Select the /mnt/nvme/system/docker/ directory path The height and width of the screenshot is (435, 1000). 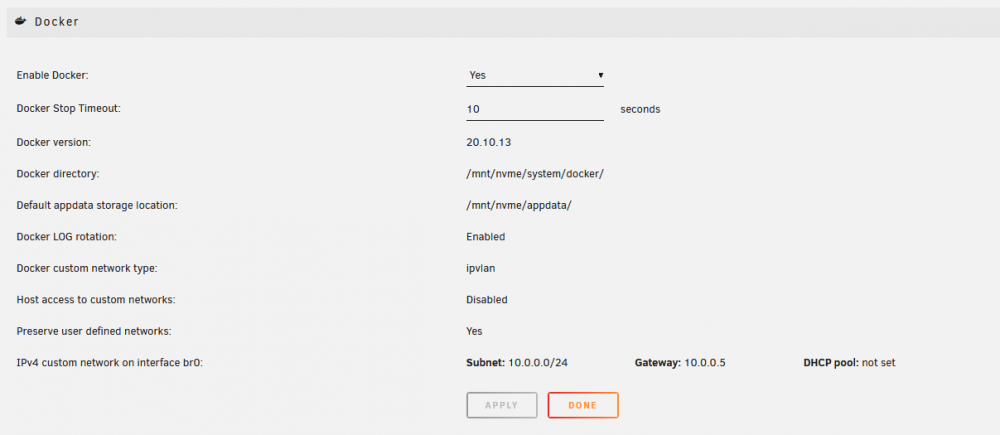(535, 173)
